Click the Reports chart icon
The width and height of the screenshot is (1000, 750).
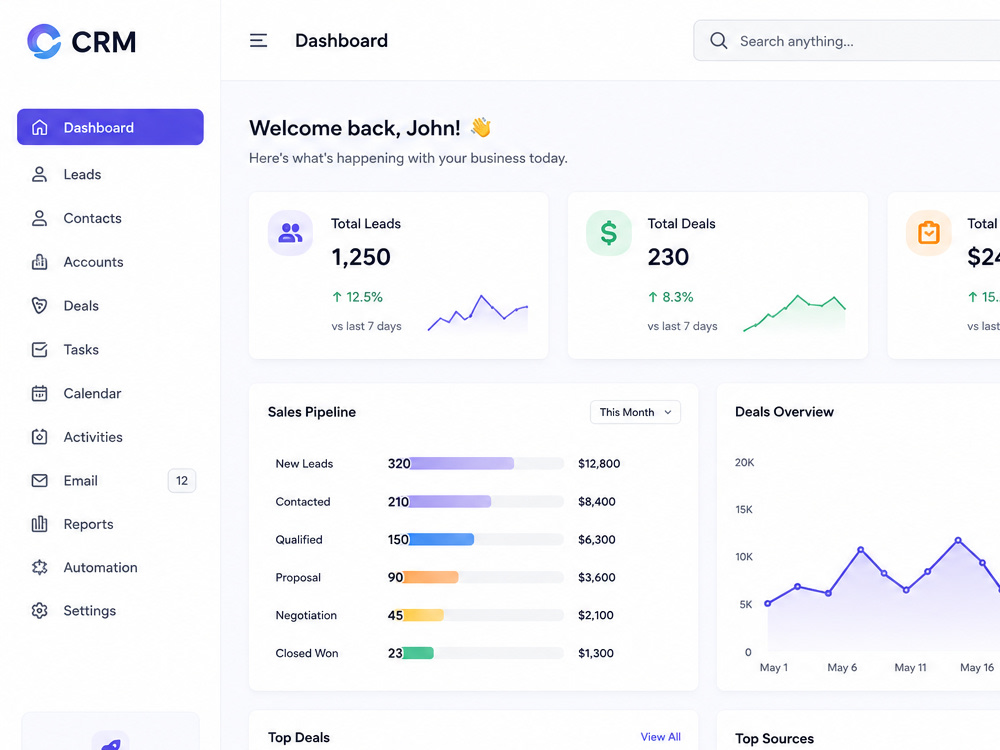click(40, 524)
